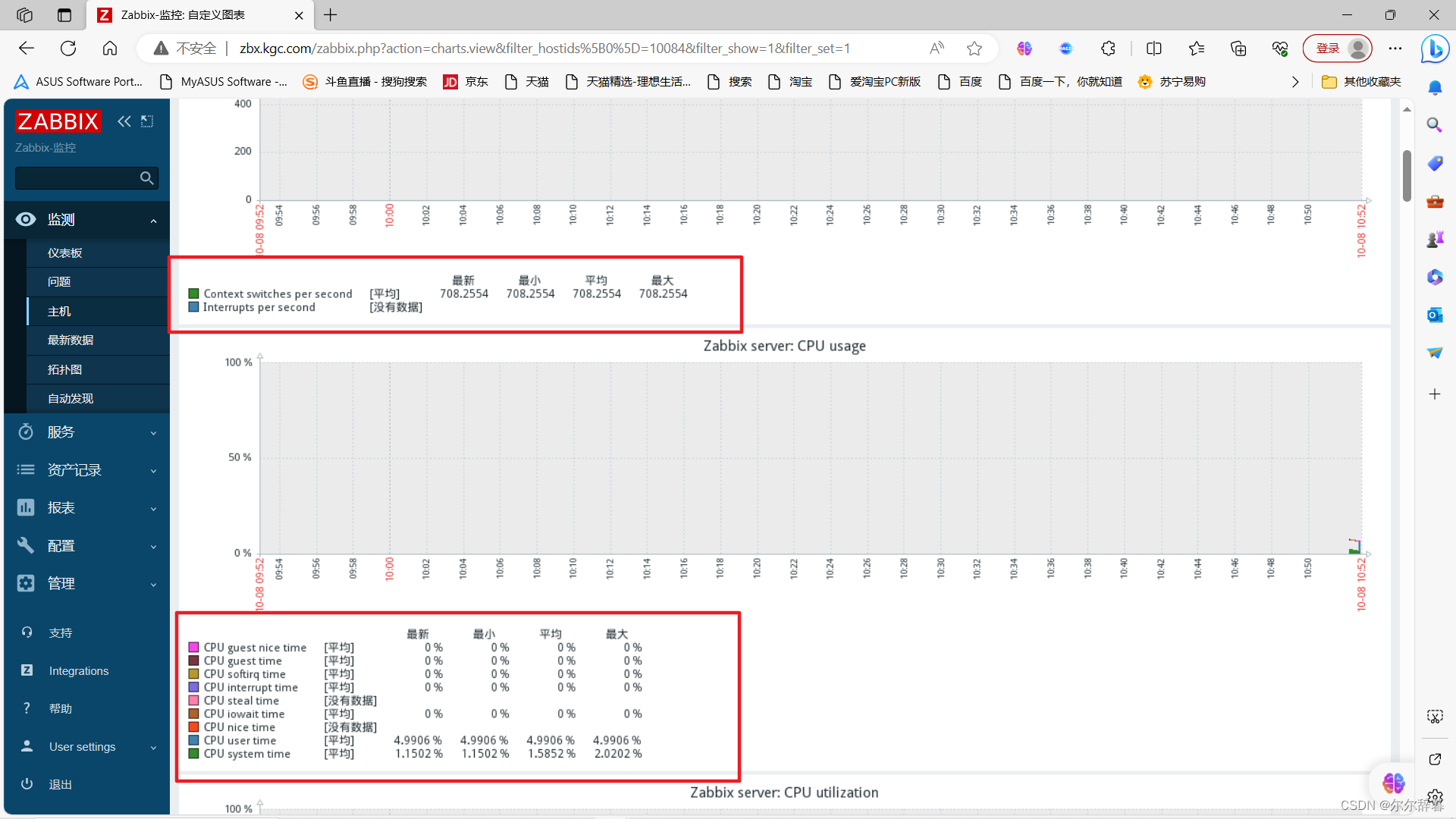Add page to favorites star
The width and height of the screenshot is (1456, 819).
tap(974, 49)
